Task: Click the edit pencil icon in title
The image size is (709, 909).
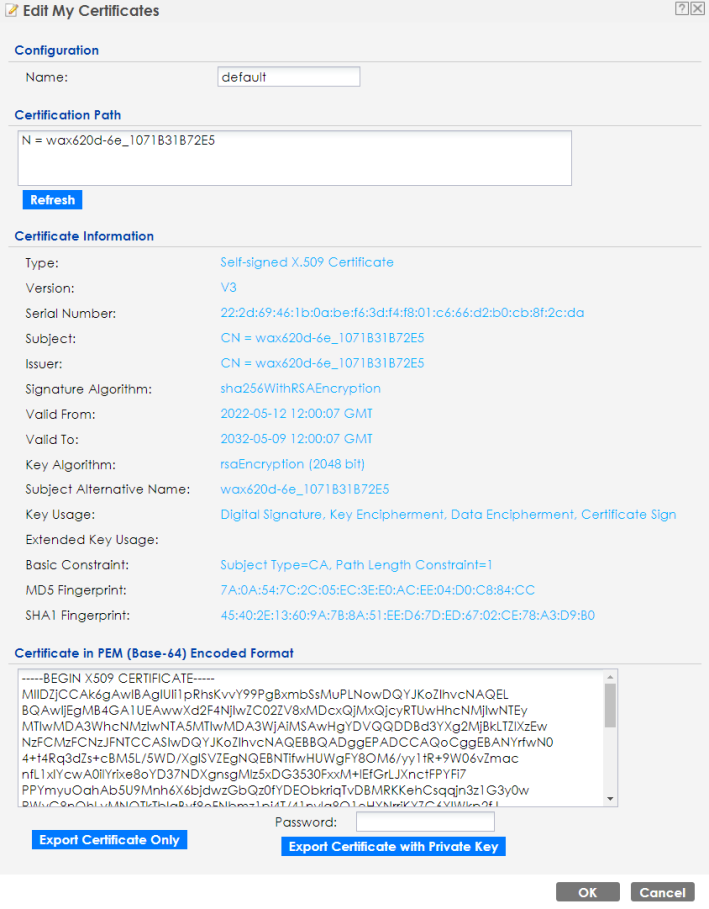Action: tap(10, 11)
